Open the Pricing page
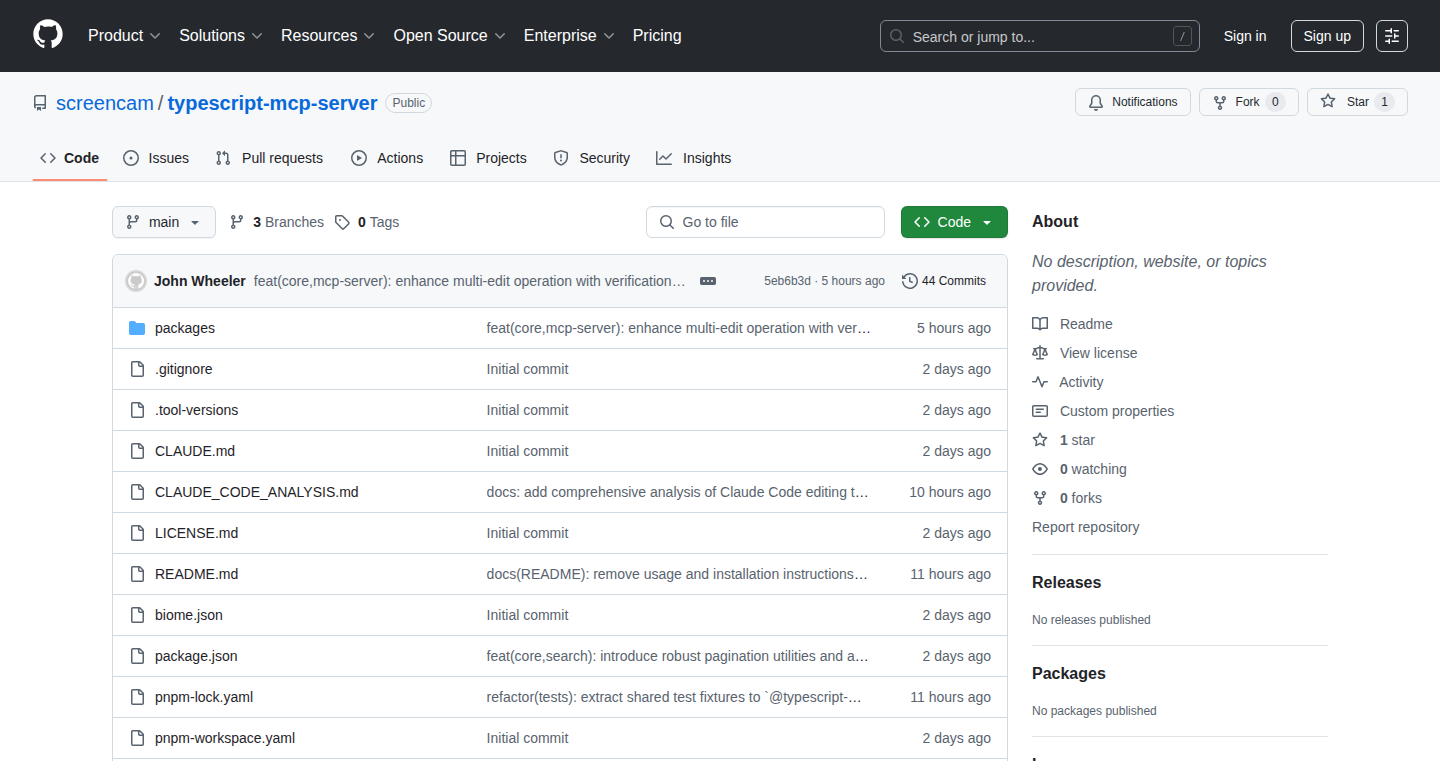The width and height of the screenshot is (1440, 761). 657,35
